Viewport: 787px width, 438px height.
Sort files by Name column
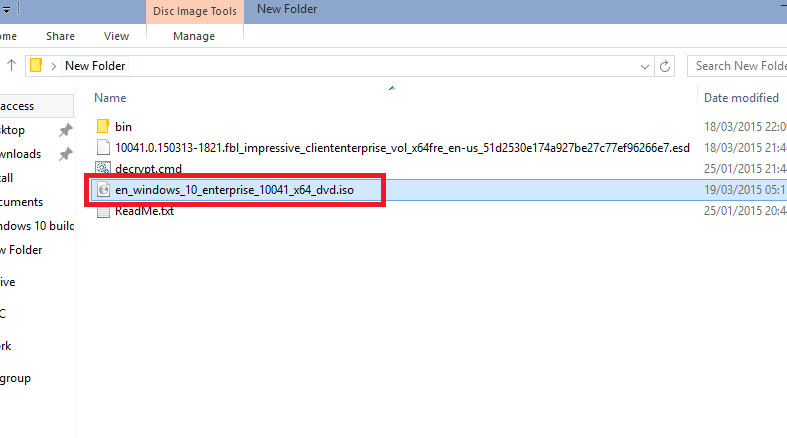pyautogui.click(x=110, y=98)
